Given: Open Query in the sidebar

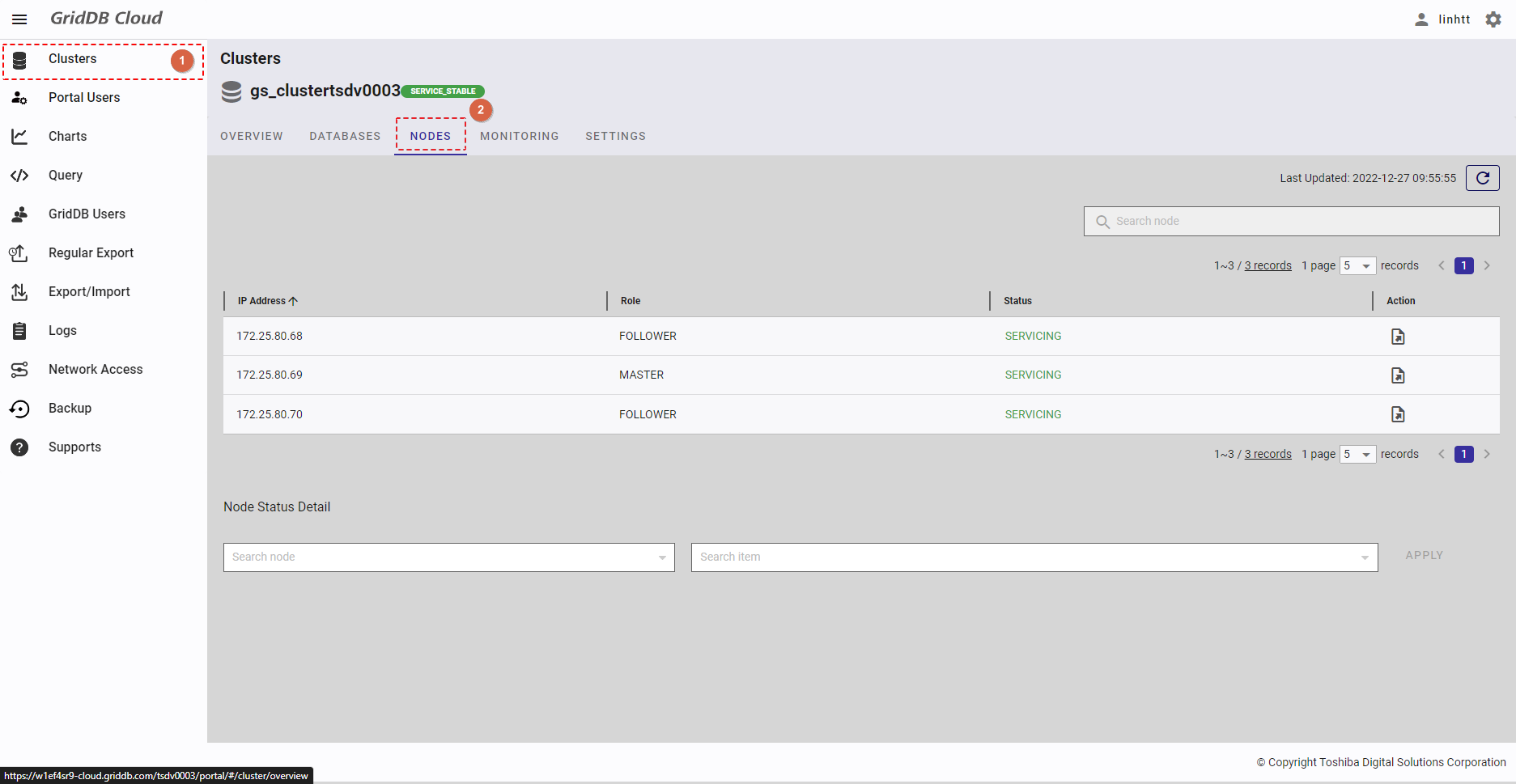Looking at the screenshot, I should 104,176.
